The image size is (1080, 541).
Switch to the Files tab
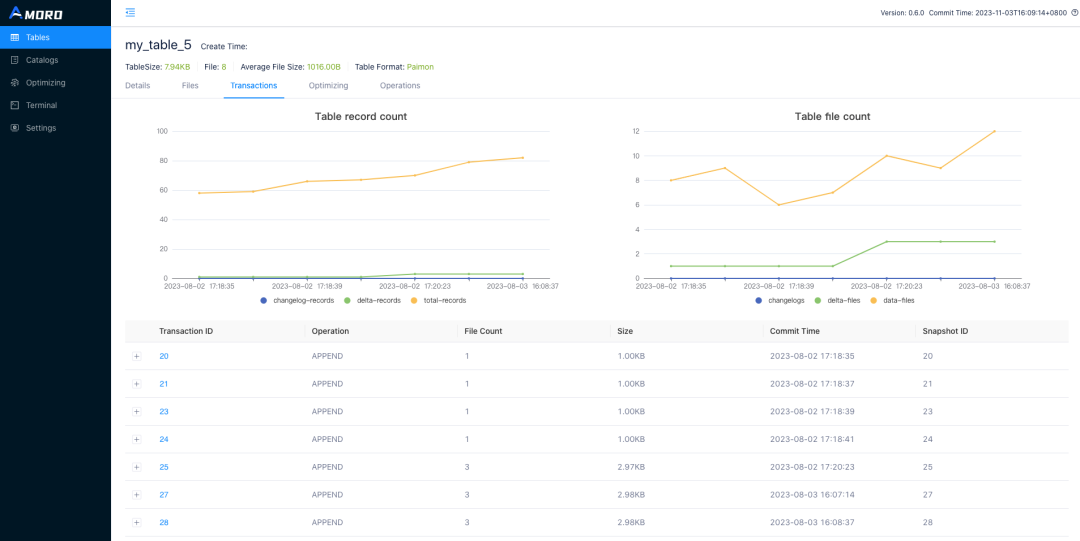pyautogui.click(x=190, y=86)
